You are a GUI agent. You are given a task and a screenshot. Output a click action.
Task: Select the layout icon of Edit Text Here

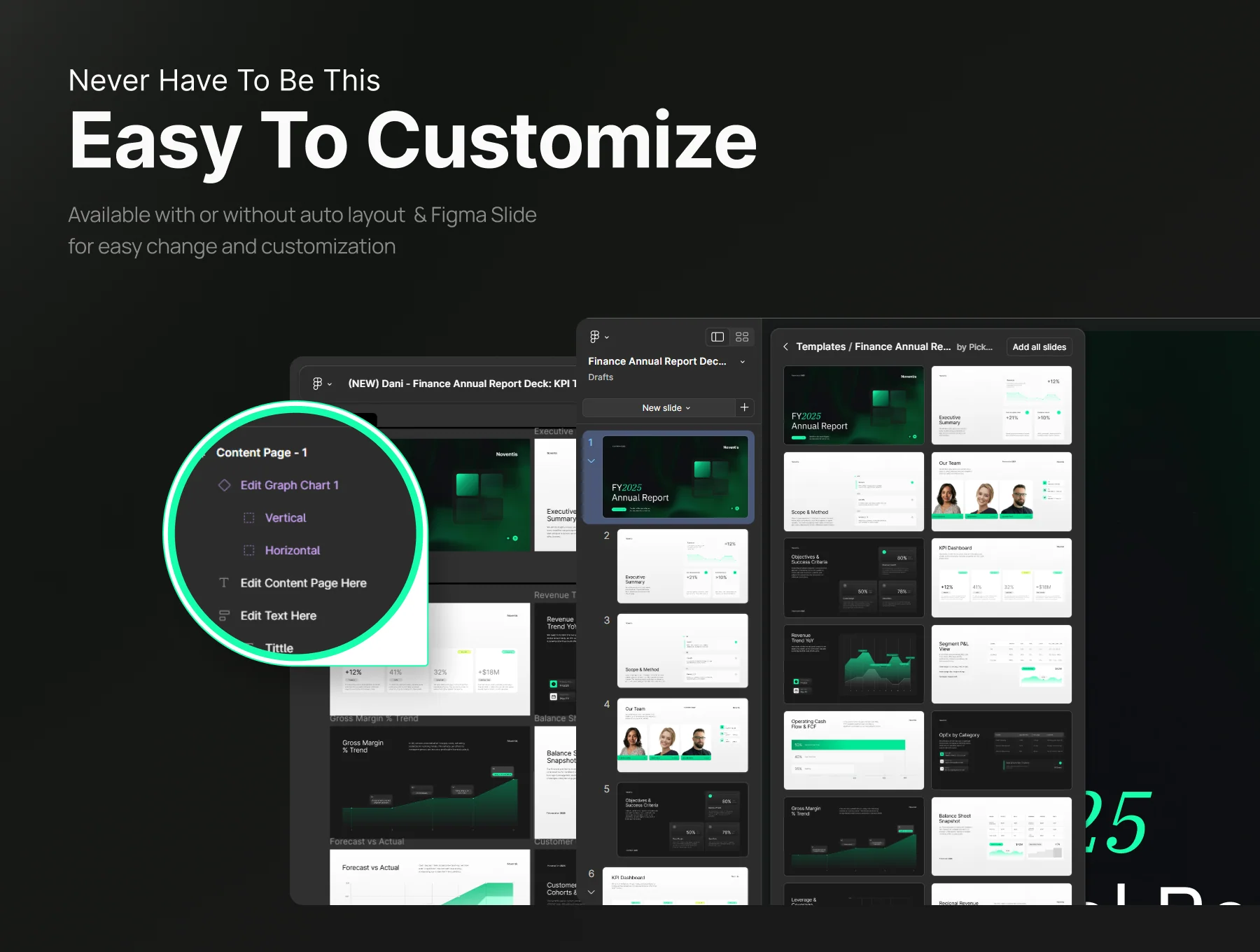(x=224, y=616)
